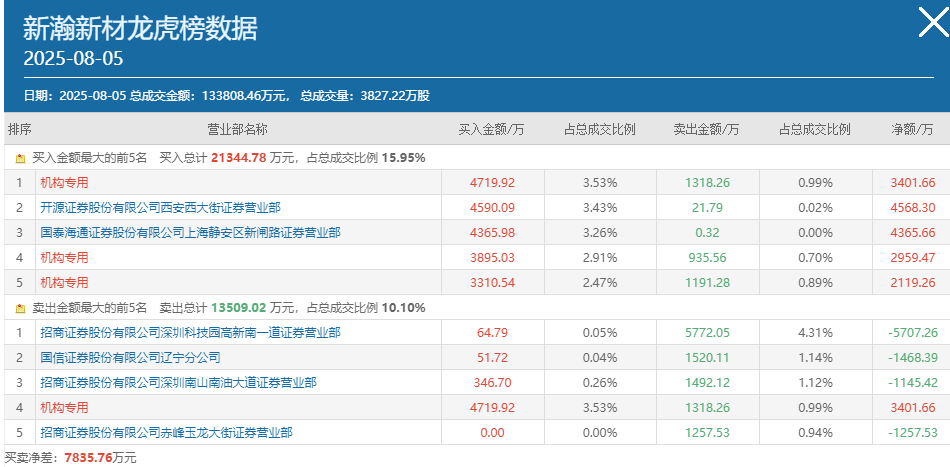Click buy amount 4365.98
950x467 pixels.
point(492,233)
